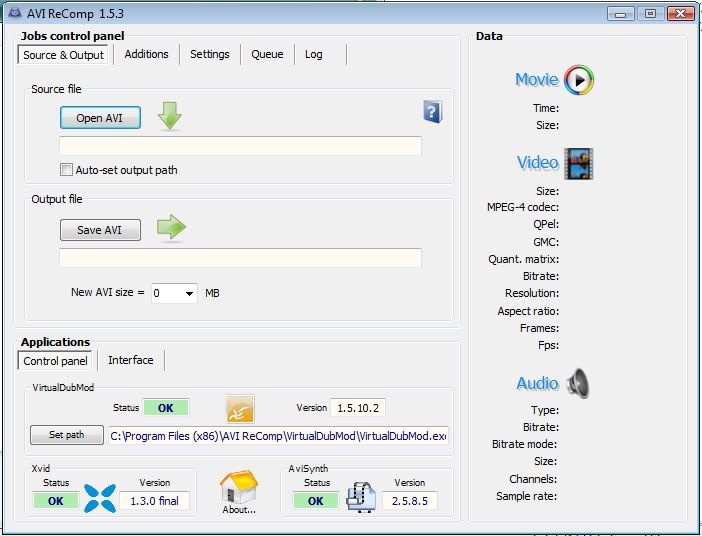Click the AviSynth version 2.5.8.5 field
This screenshot has width=702, height=536.
[410, 501]
